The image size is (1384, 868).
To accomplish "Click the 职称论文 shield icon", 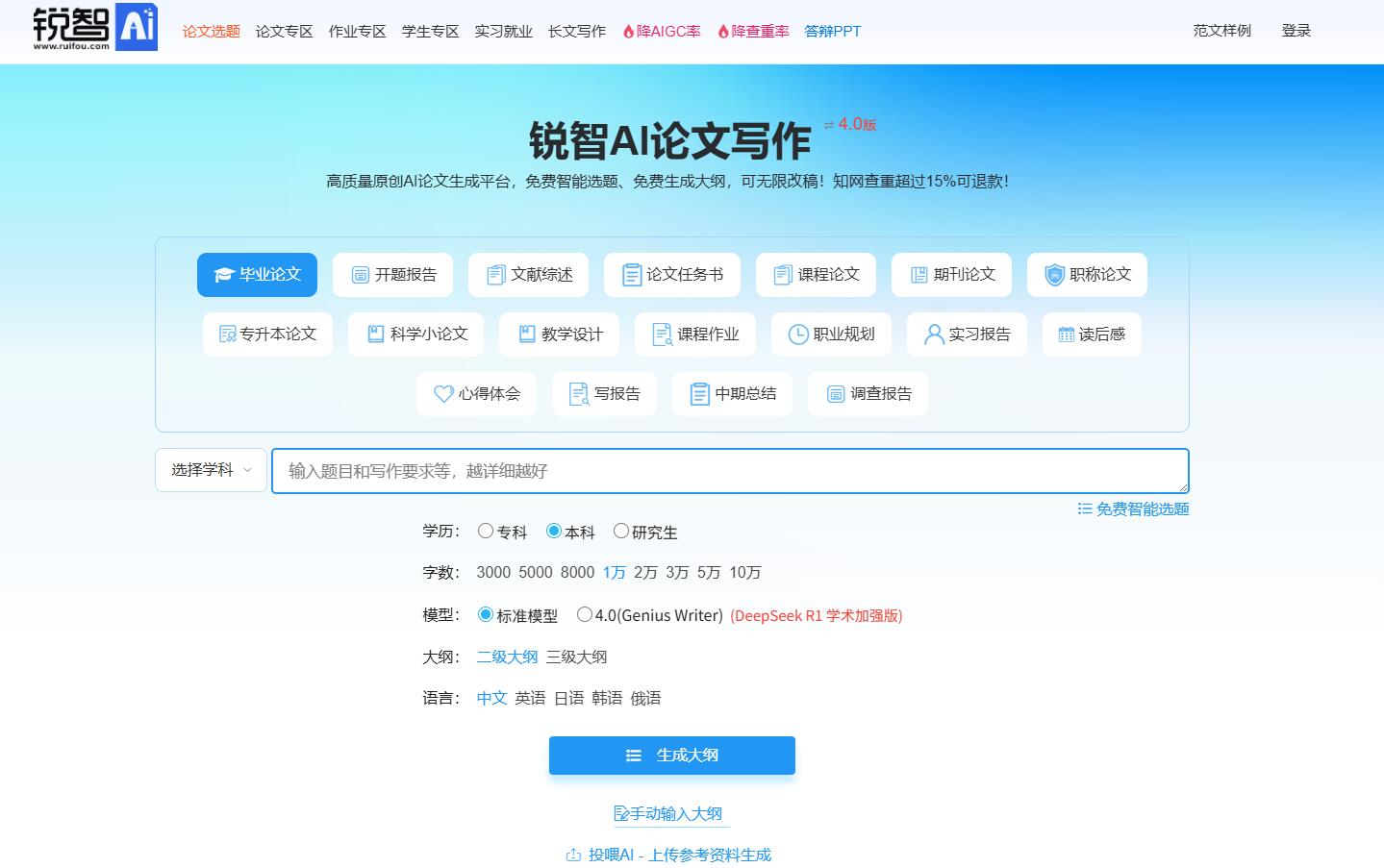I will pos(1055,275).
